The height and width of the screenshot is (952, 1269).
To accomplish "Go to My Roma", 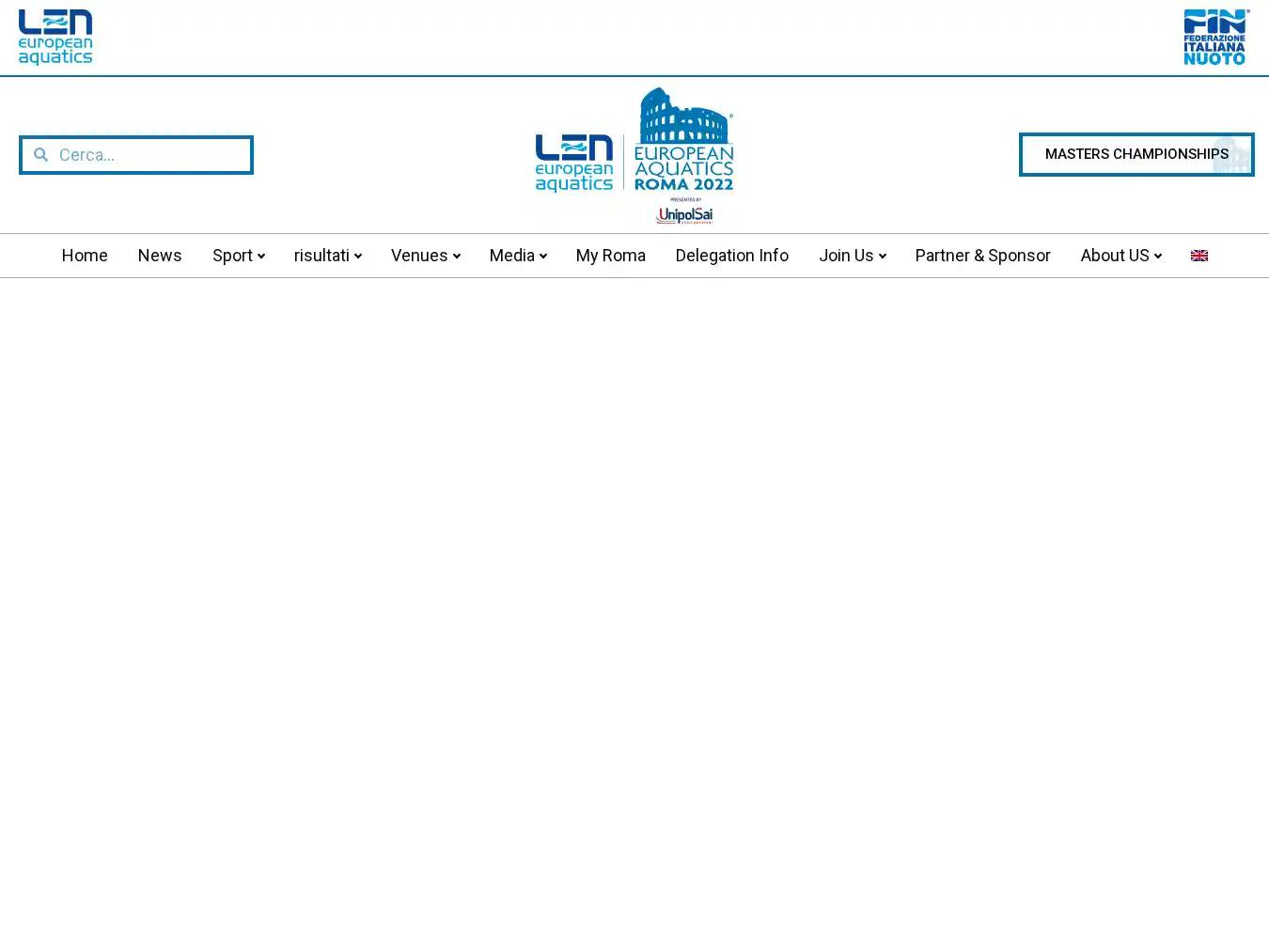I will click(x=610, y=256).
